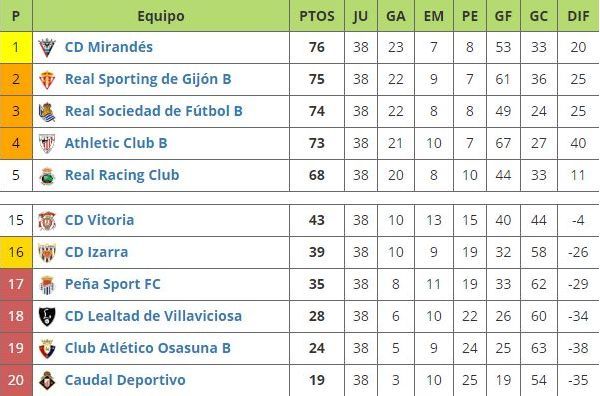Screen dimensions: 600x396
Task: Click the Real Sociedad de Fútbol B crest
Action: (47, 112)
